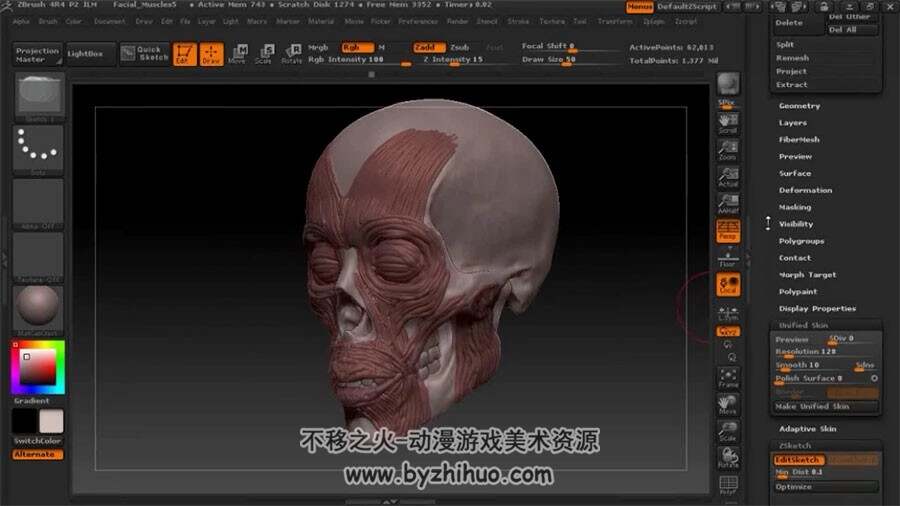Expand the Polygroups subpalette

[801, 241]
